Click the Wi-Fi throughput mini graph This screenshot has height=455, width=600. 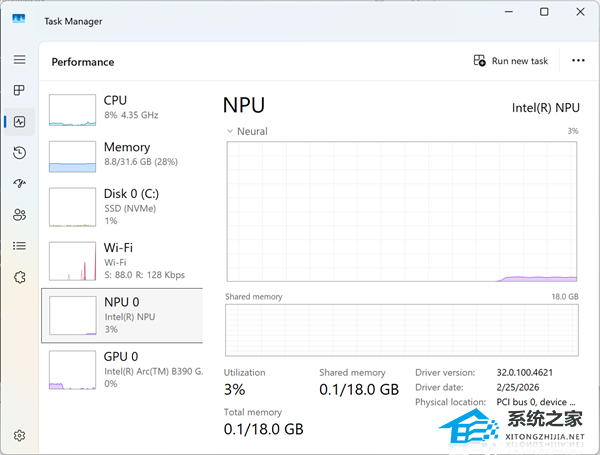(x=72, y=261)
